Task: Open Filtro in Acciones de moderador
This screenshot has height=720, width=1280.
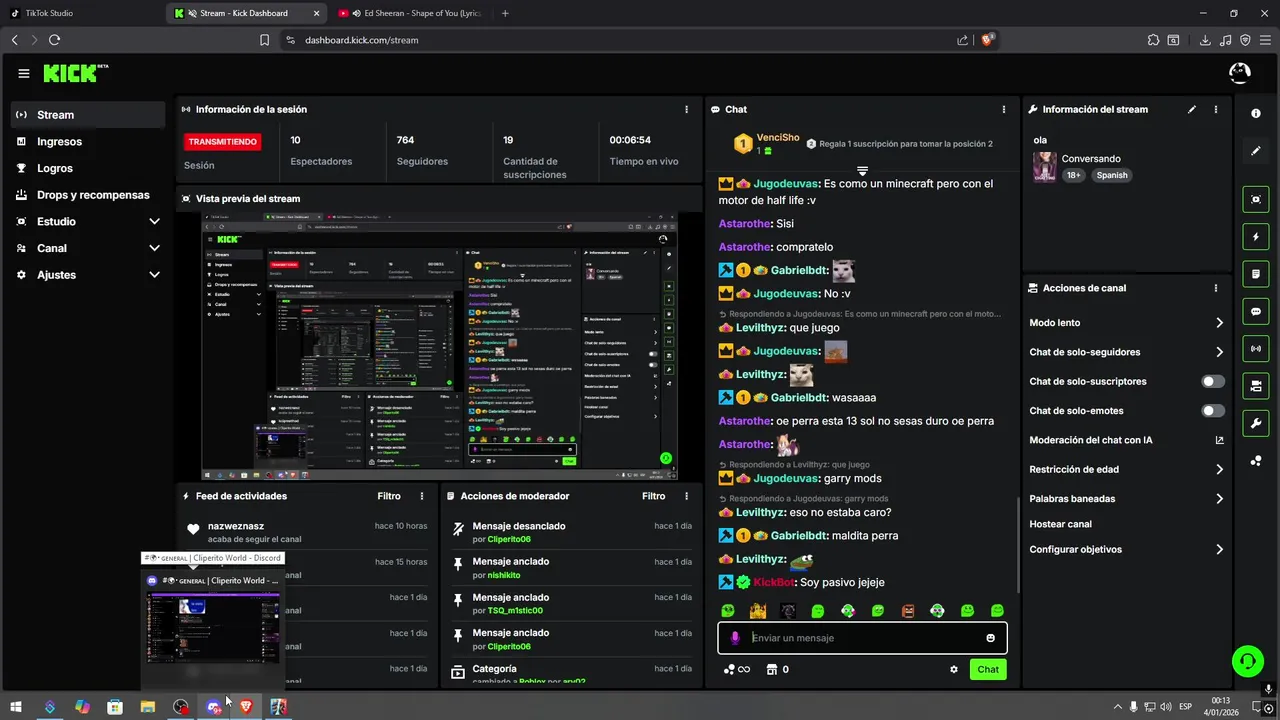Action: pyautogui.click(x=653, y=496)
